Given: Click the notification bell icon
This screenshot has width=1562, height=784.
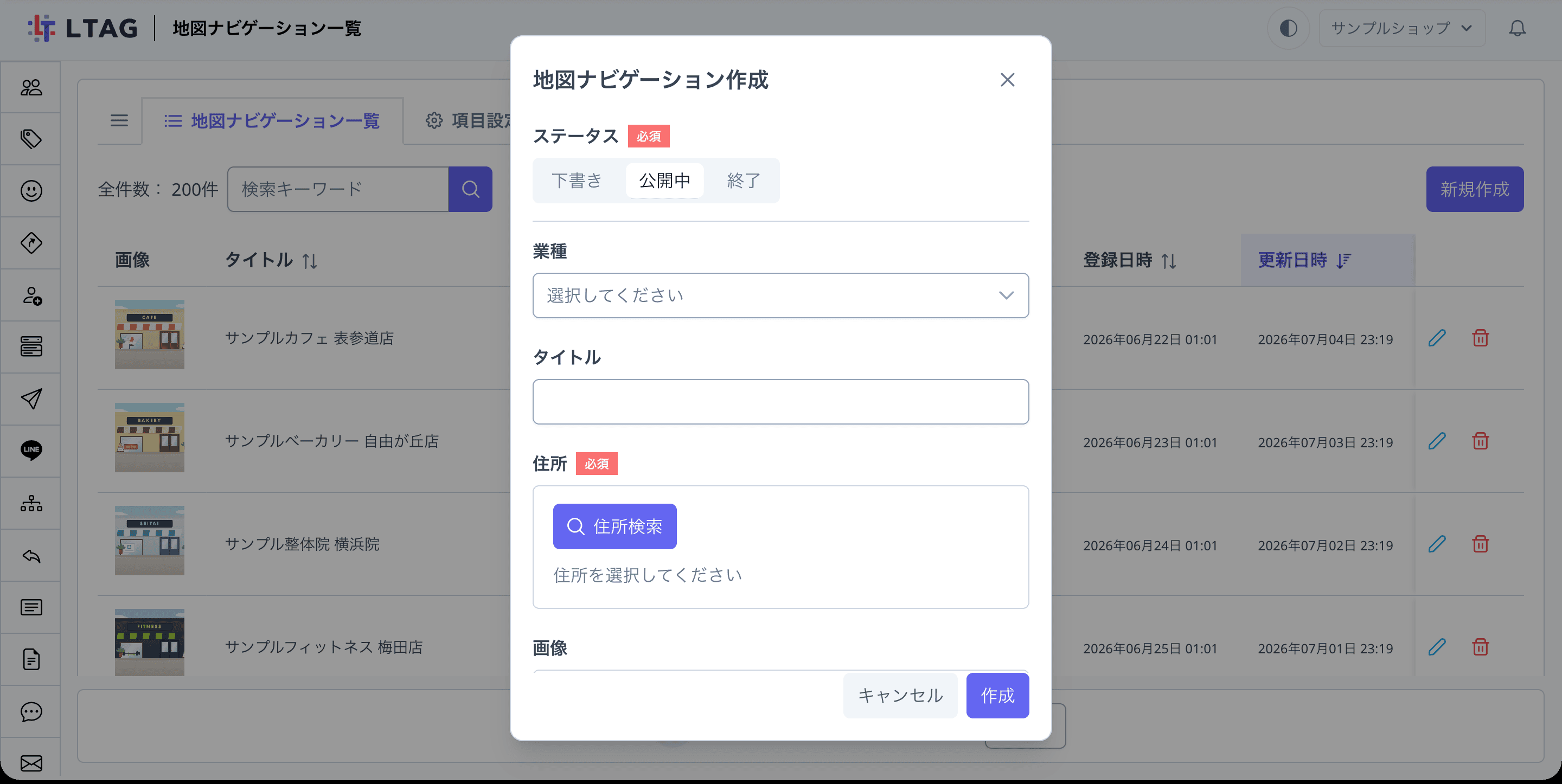Looking at the screenshot, I should [1517, 29].
